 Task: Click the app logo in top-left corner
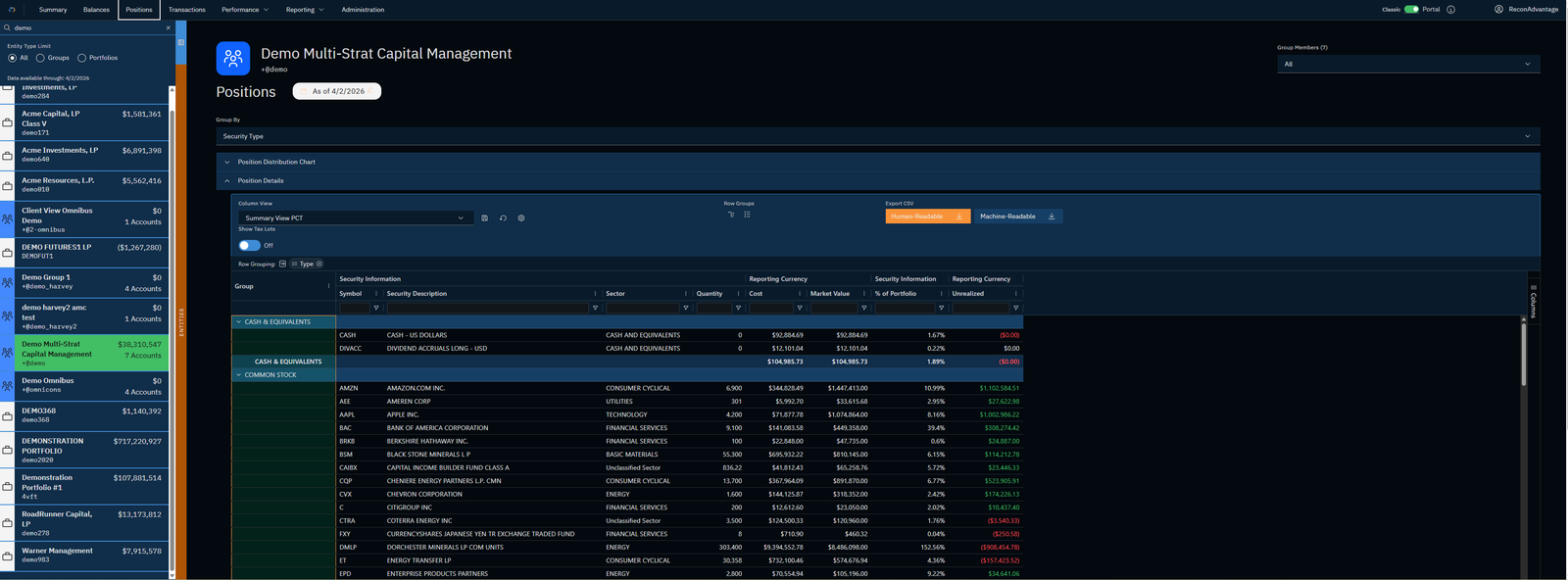[x=12, y=10]
